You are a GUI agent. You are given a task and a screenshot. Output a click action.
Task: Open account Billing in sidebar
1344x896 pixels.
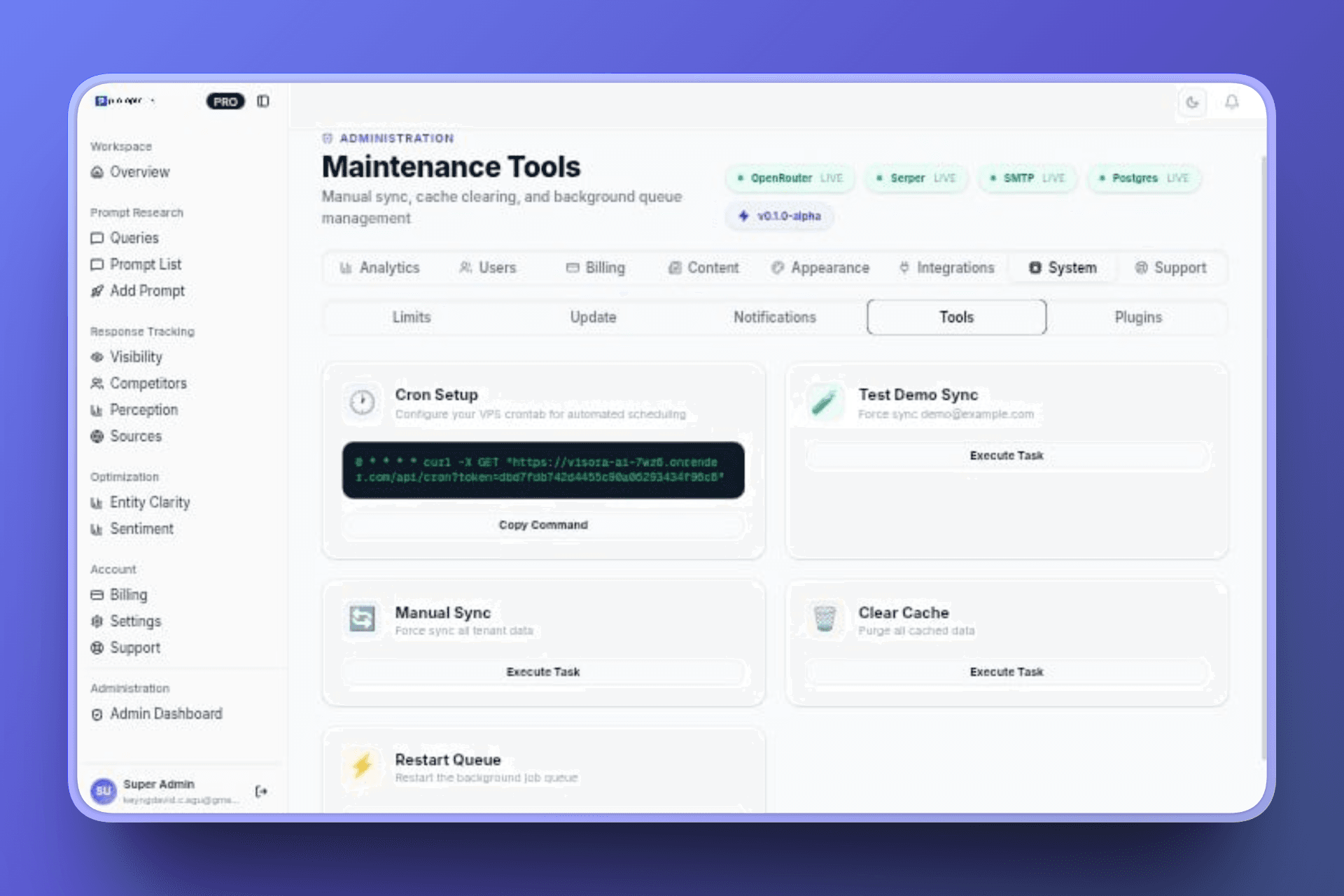click(119, 595)
